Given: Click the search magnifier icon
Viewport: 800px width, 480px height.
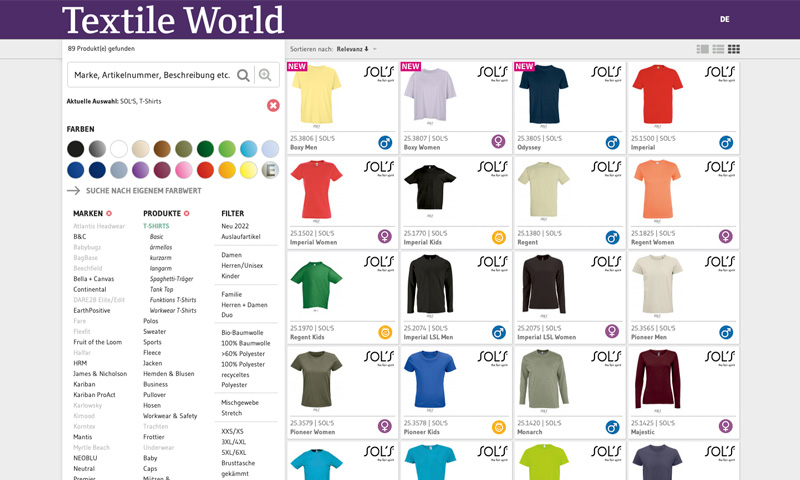Looking at the screenshot, I should click(243, 75).
